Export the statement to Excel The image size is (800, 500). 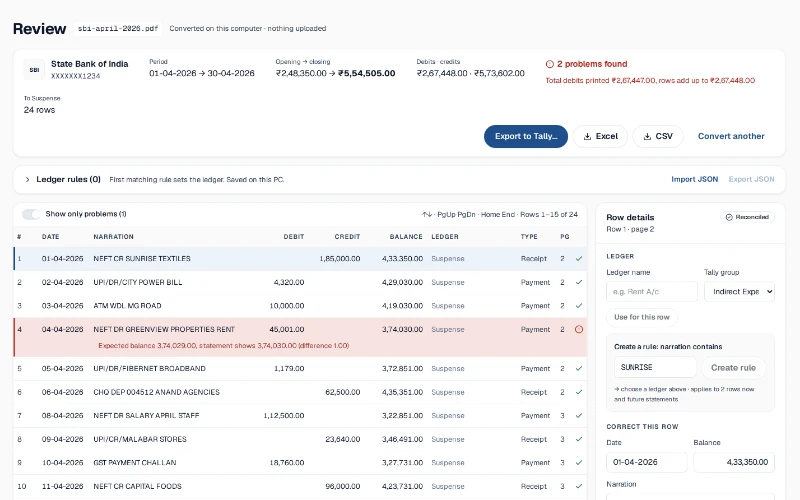click(x=600, y=137)
